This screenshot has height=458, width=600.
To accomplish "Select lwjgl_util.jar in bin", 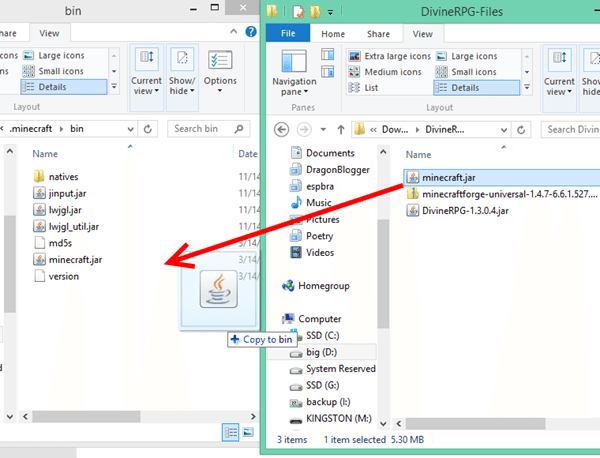I will 66,227.
